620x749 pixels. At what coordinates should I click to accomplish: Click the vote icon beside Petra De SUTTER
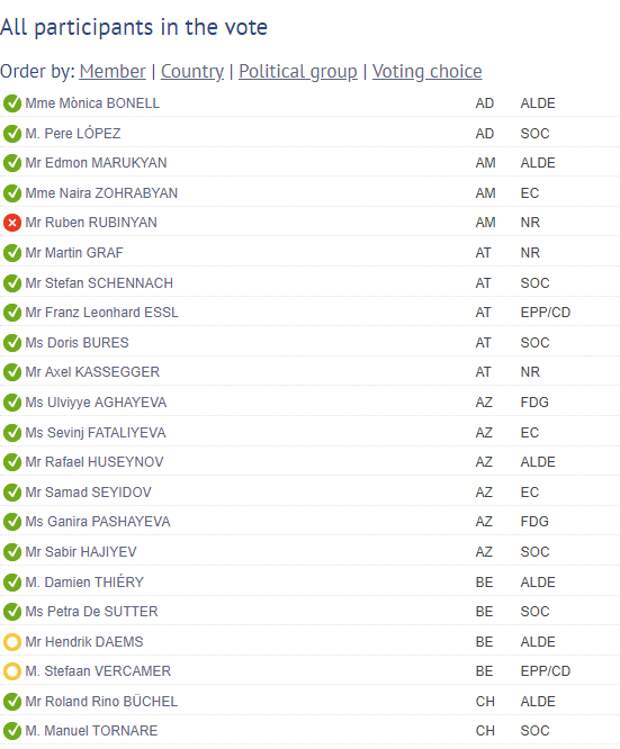[12, 611]
